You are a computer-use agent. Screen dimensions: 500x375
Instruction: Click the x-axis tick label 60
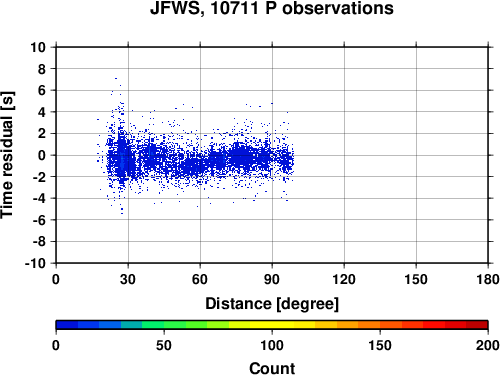point(200,279)
